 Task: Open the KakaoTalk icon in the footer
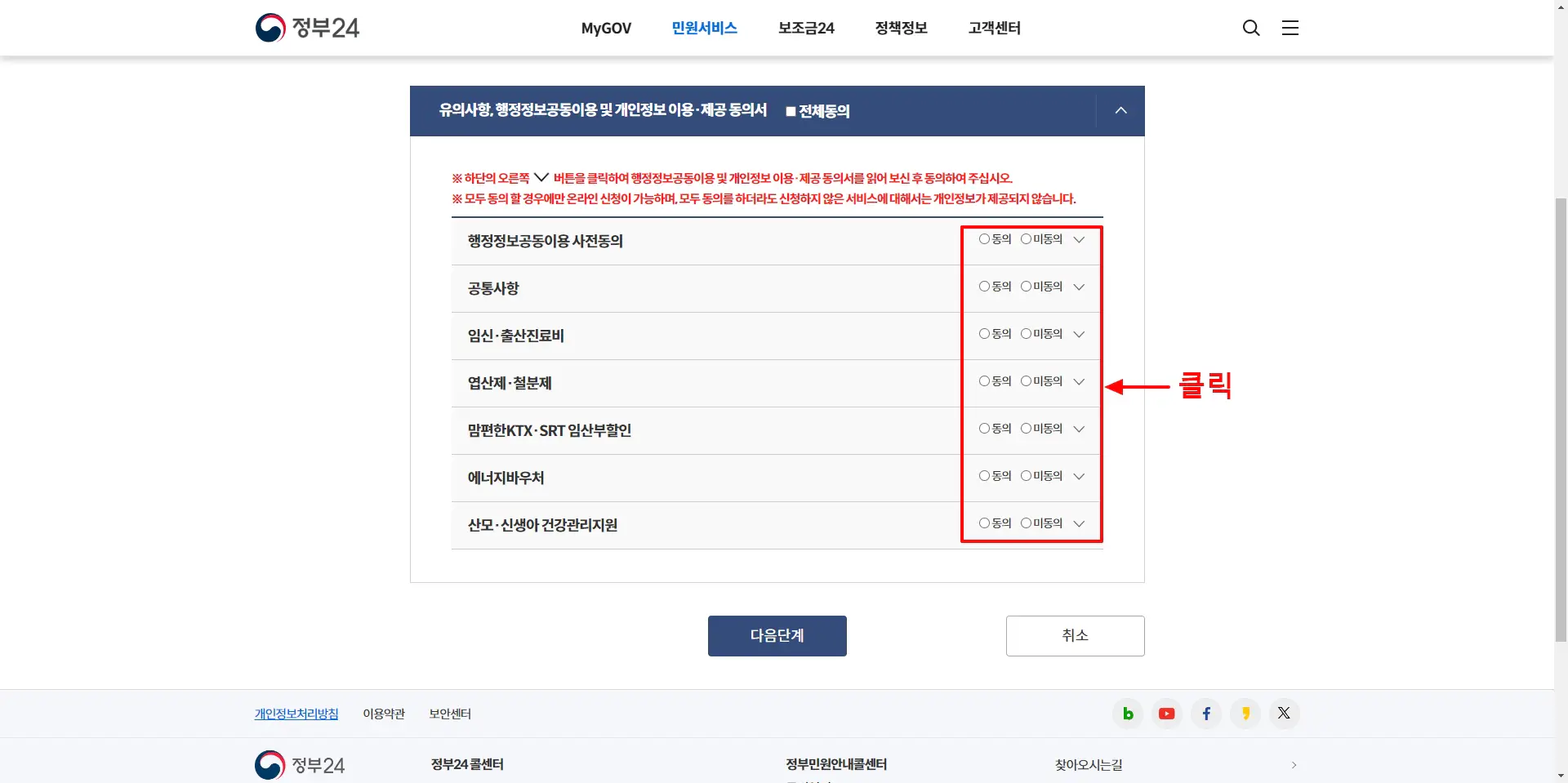[1245, 714]
